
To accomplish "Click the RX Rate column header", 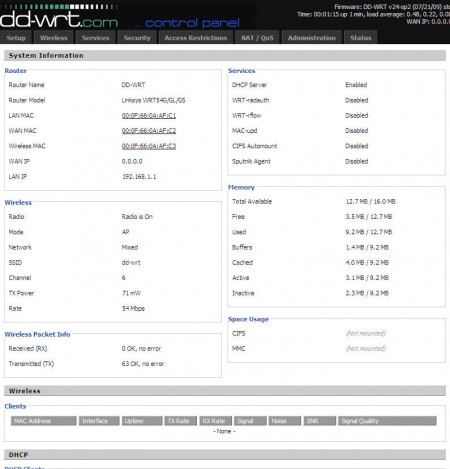I will click(216, 421).
